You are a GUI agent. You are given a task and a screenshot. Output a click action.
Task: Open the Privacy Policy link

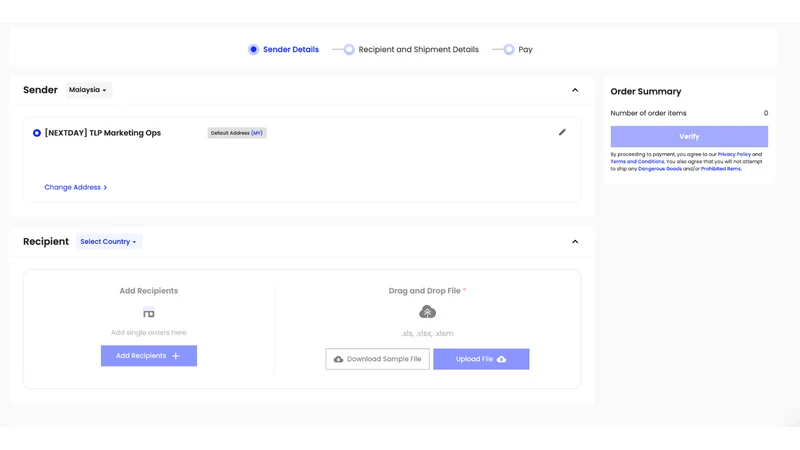[x=734, y=154]
